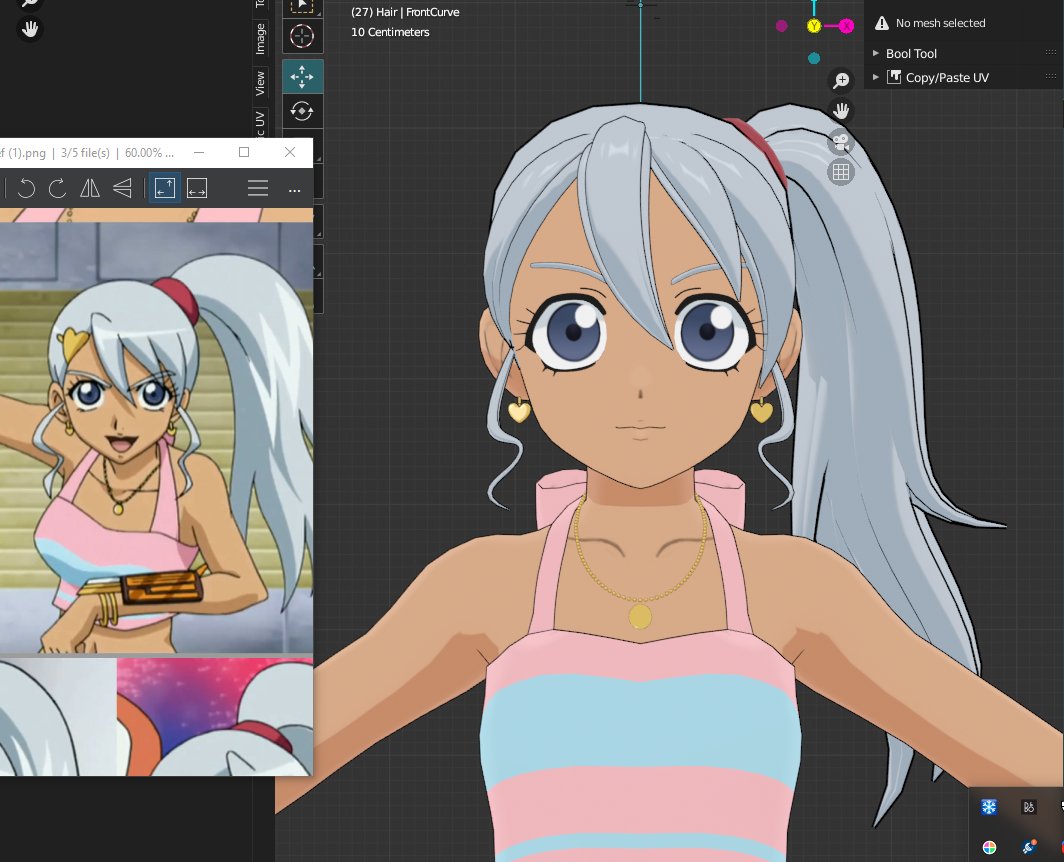Flip image horizontally in the viewer
1064x862 pixels.
(x=90, y=188)
